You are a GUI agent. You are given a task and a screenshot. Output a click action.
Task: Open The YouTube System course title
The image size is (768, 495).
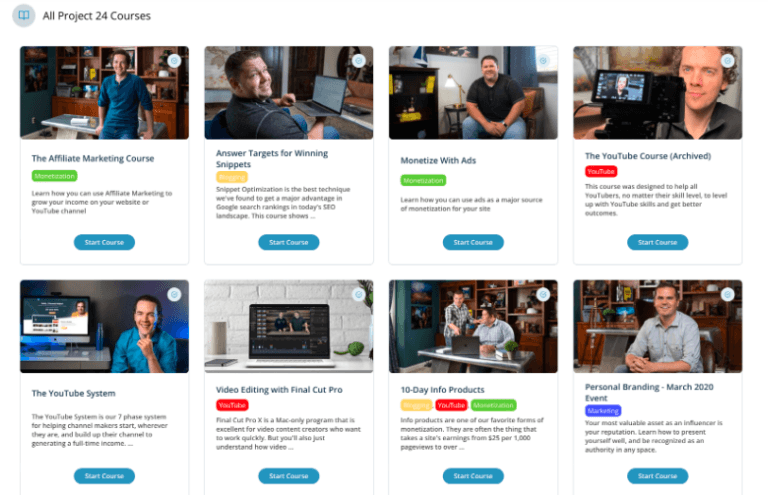coord(73,393)
